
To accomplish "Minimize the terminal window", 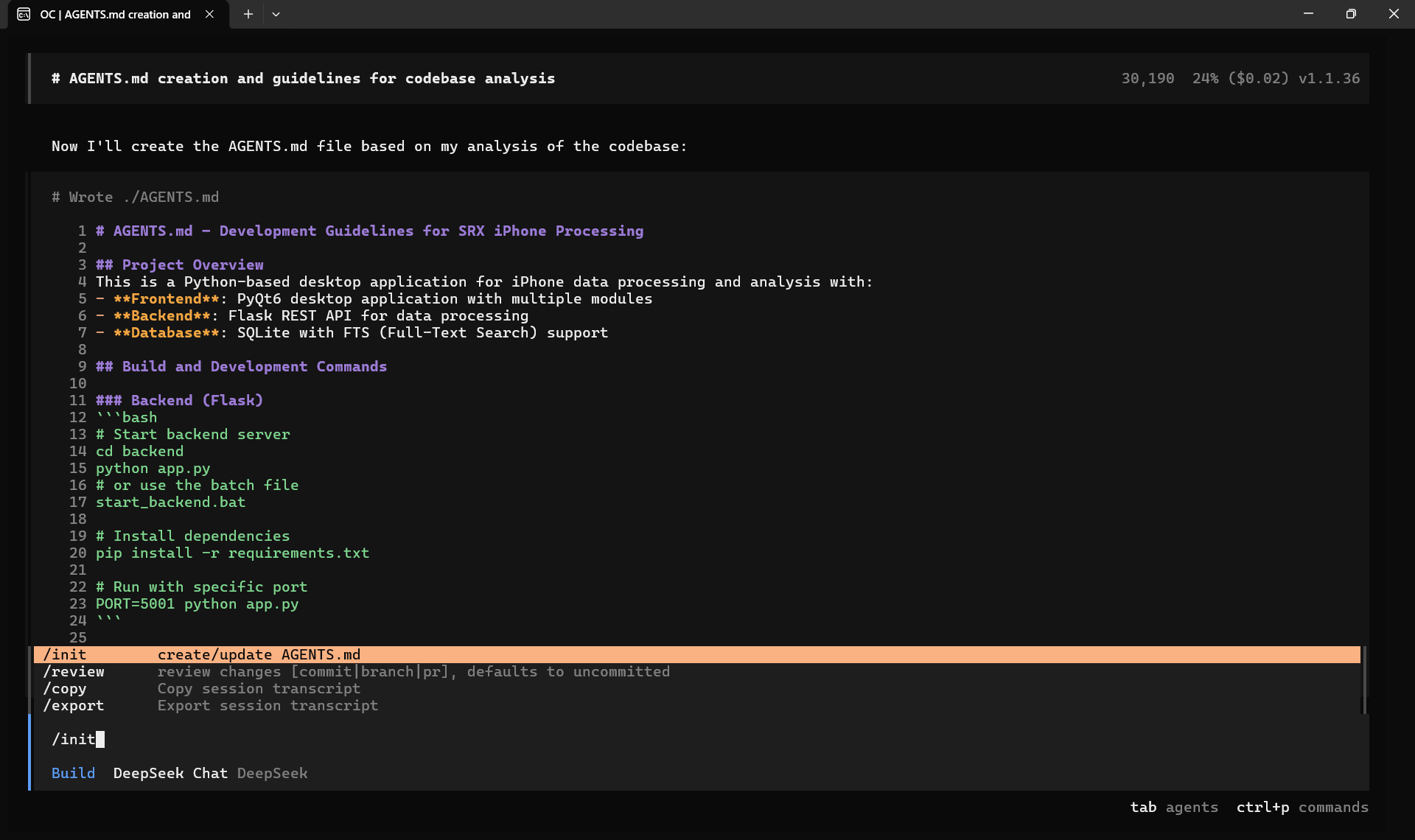I will 1308,14.
